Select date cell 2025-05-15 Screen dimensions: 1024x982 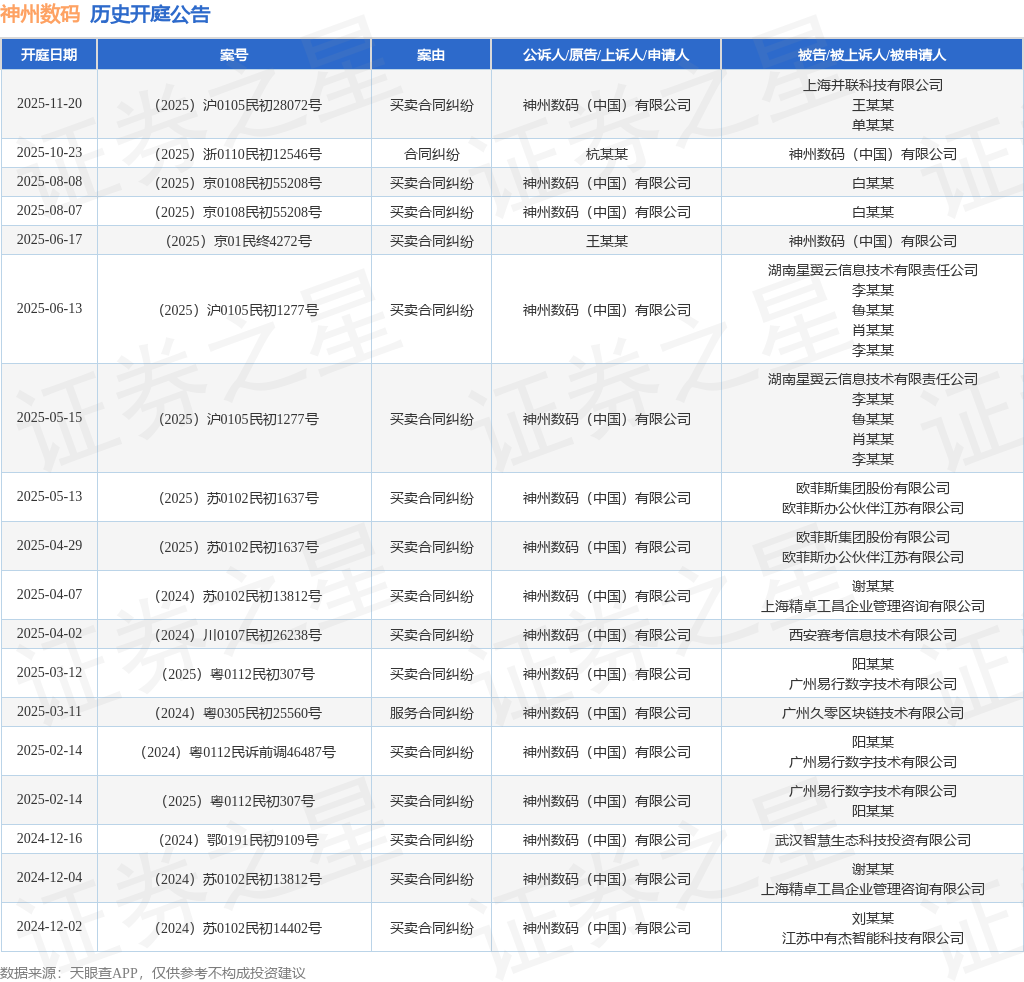(x=50, y=417)
